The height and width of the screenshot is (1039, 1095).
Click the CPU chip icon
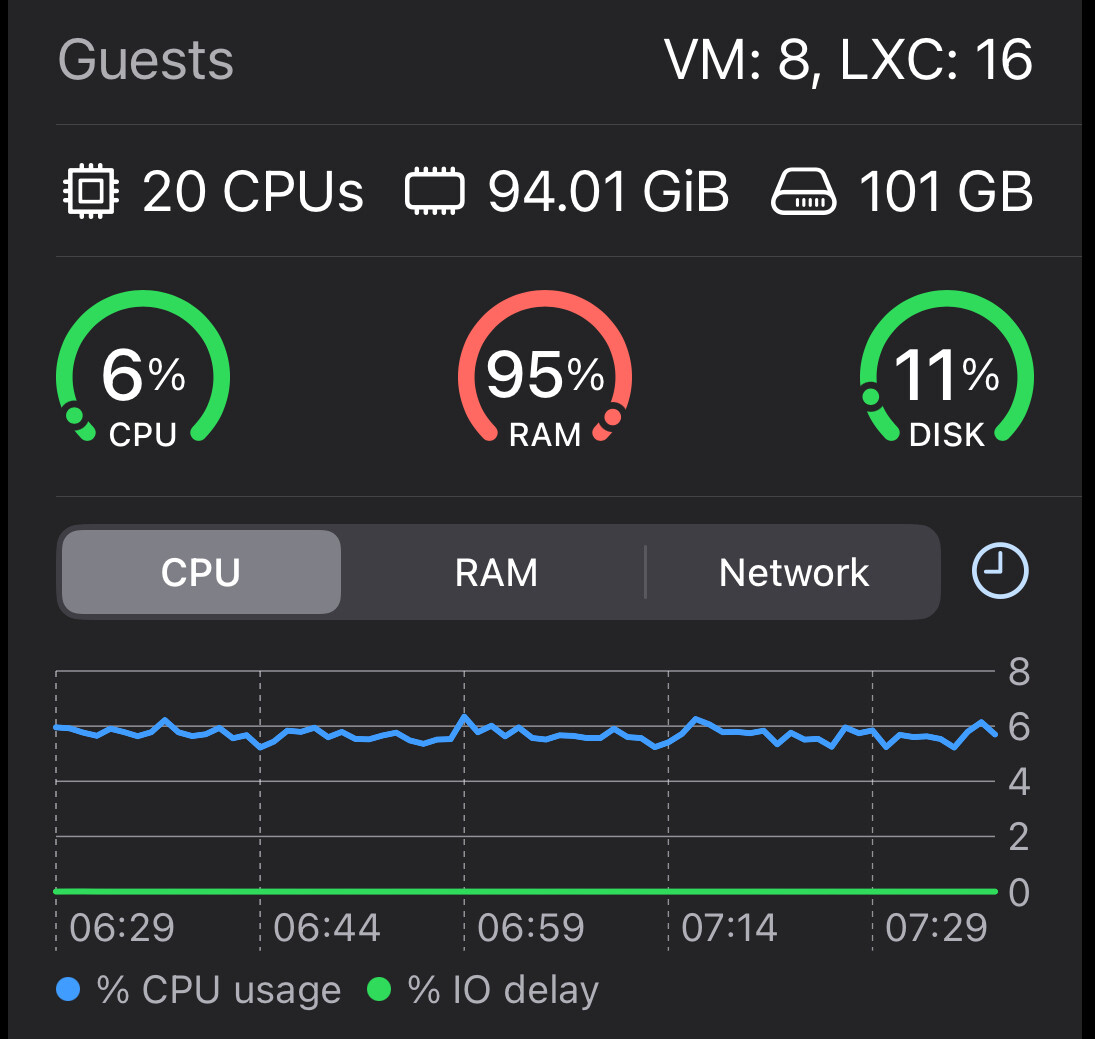pyautogui.click(x=91, y=191)
